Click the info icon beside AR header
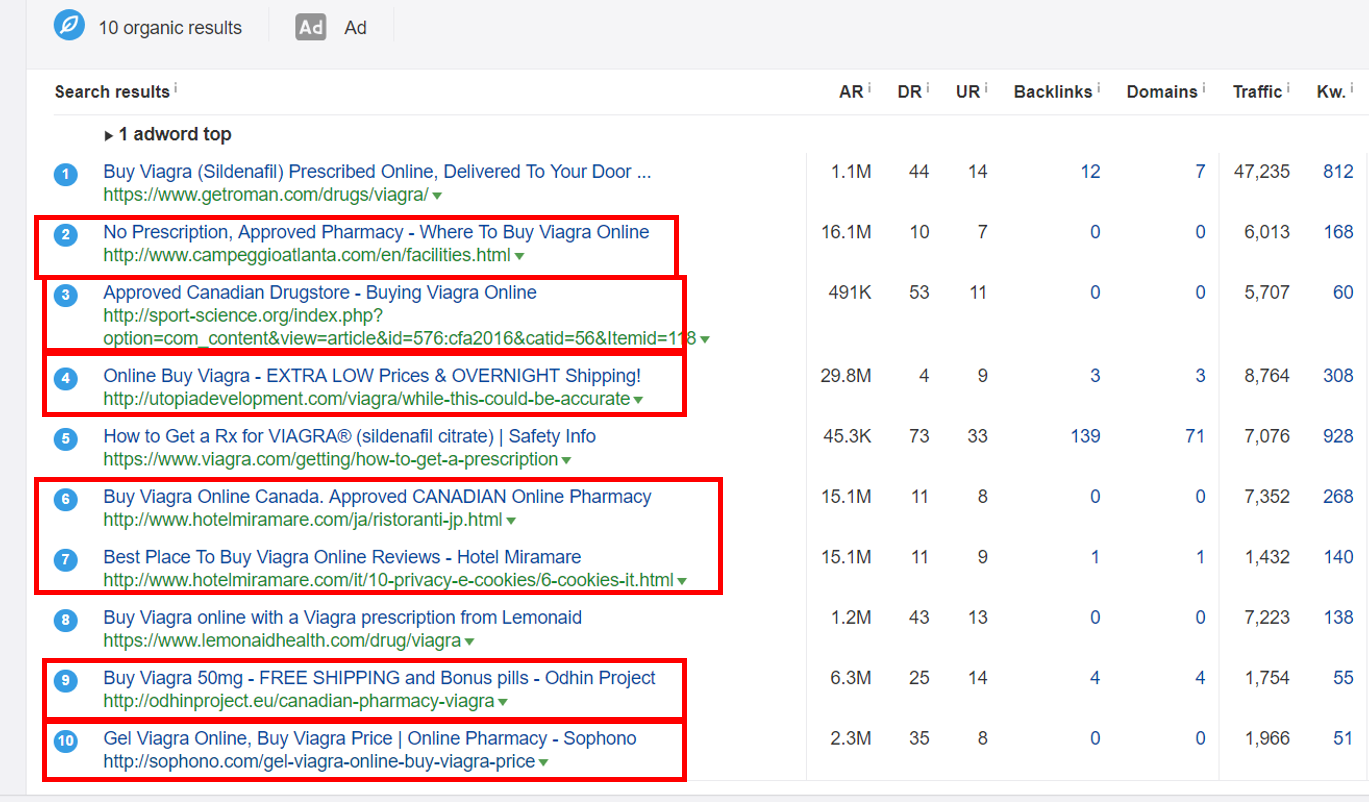Viewport: 1369px width, 802px height. tap(869, 88)
